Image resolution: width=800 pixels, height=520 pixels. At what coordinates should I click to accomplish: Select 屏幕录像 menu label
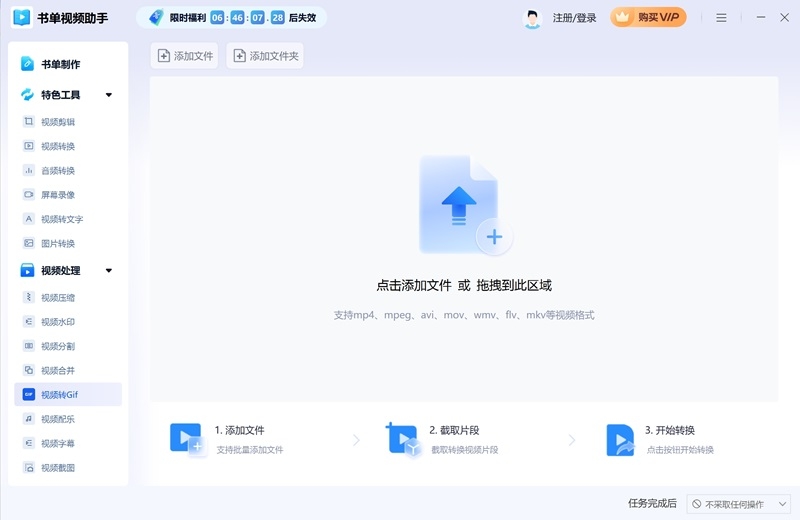58,195
